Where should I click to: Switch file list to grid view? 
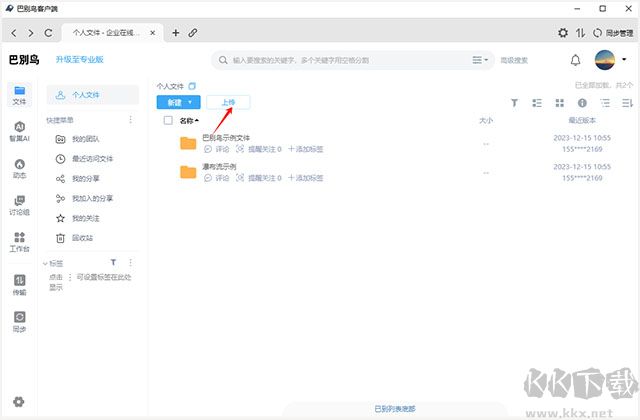(559, 103)
